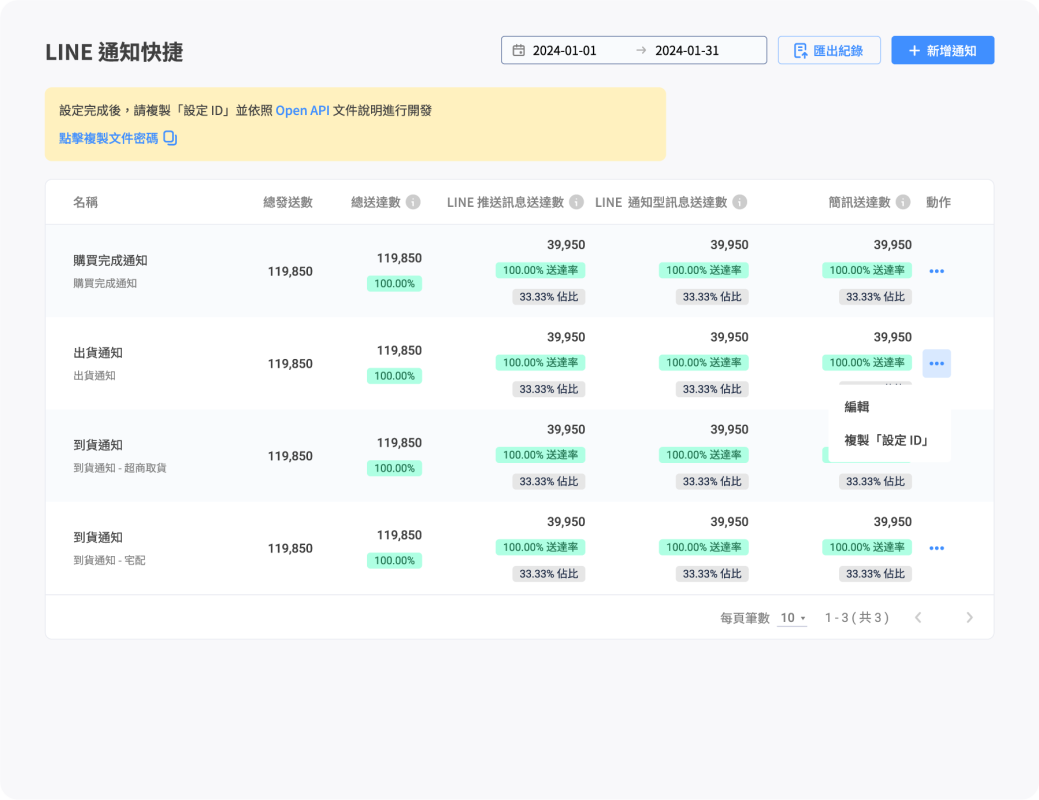
Task: Click the 總發送數 column header
Action: pos(288,202)
